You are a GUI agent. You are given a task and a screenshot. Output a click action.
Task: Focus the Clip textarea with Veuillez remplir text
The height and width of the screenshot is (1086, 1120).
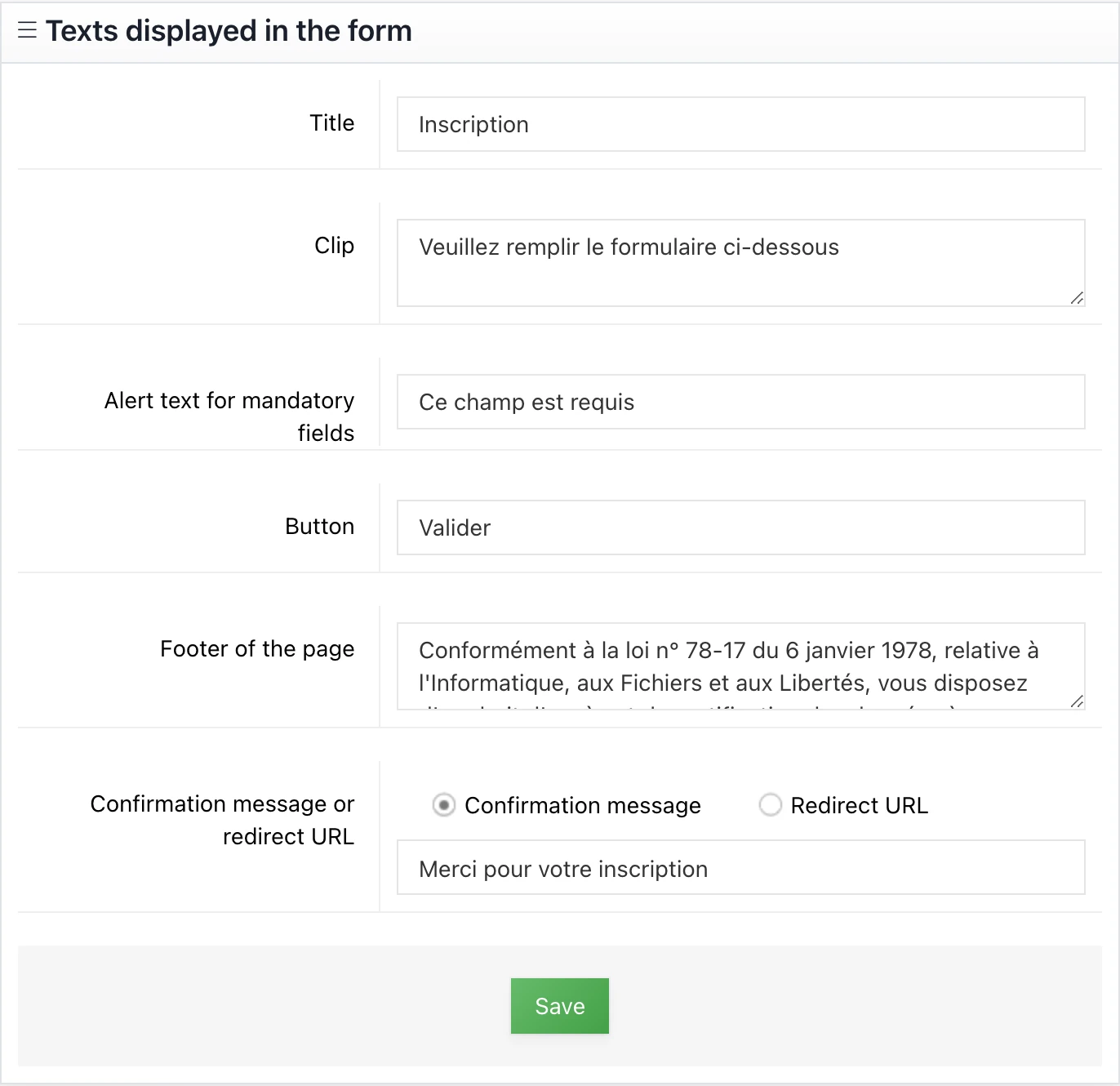coord(740,263)
